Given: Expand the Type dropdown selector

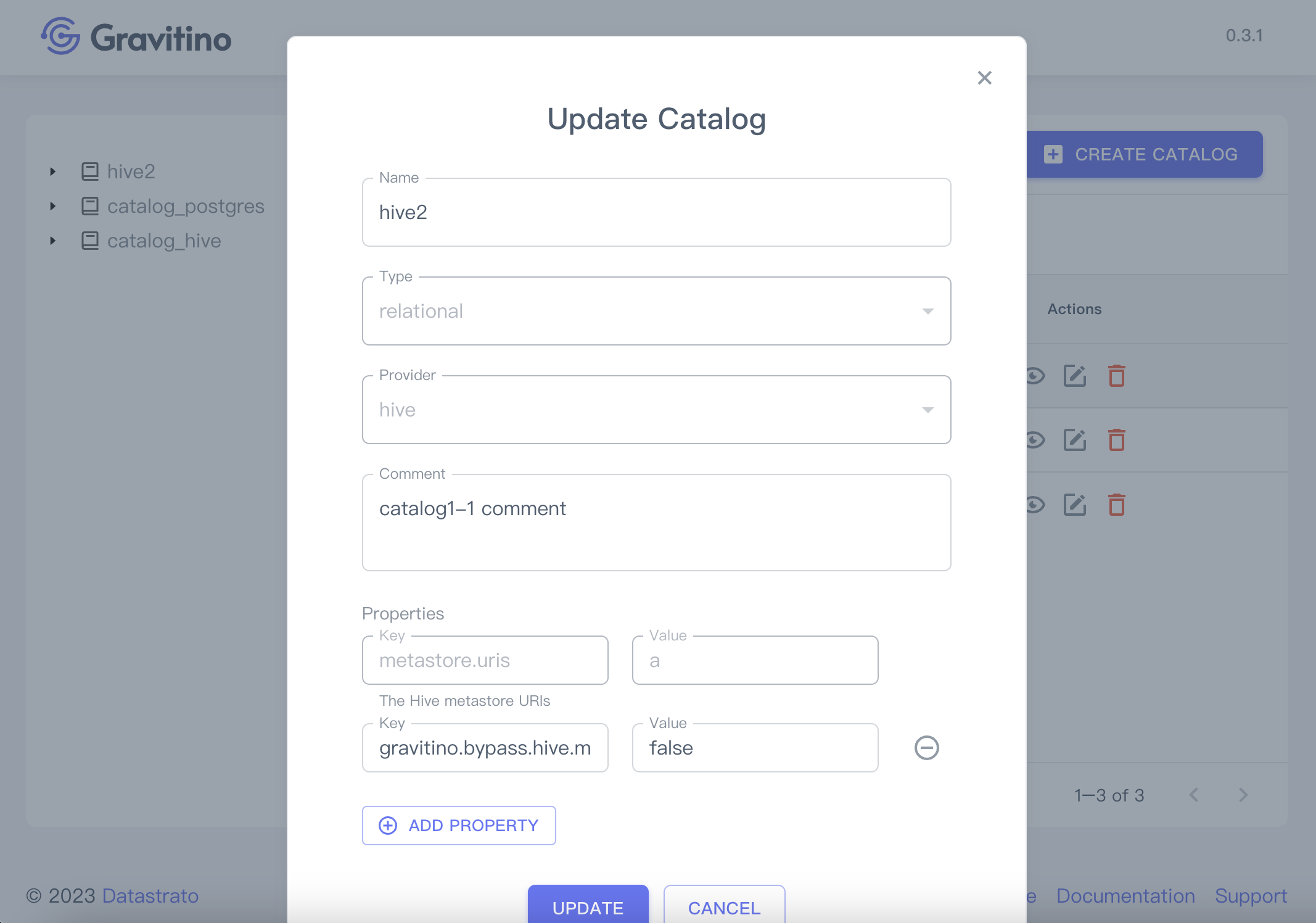Looking at the screenshot, I should [927, 311].
